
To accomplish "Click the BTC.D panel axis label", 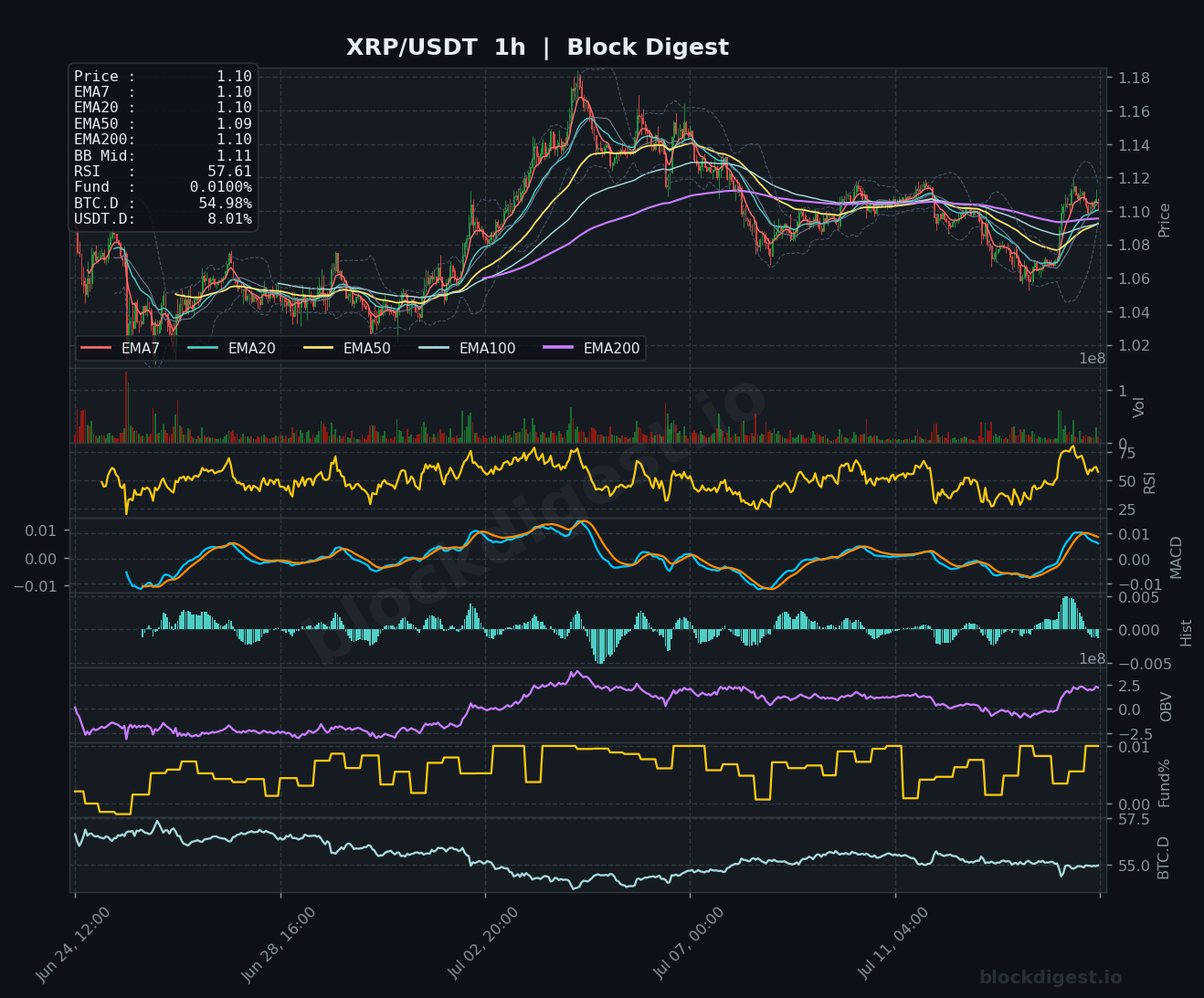I will point(1163,857).
